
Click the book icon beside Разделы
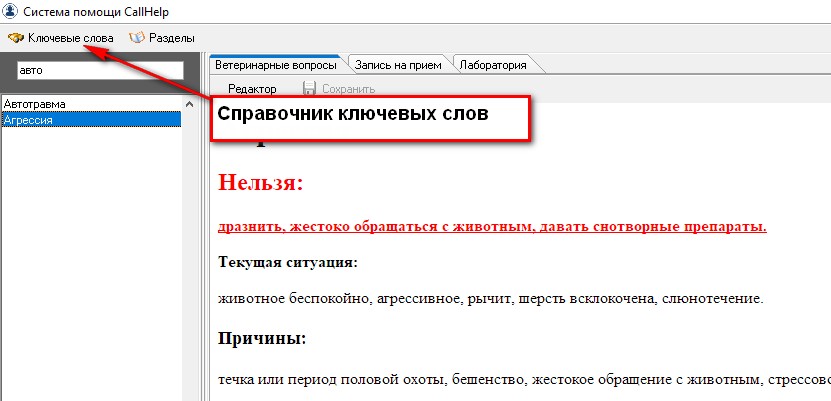click(137, 38)
